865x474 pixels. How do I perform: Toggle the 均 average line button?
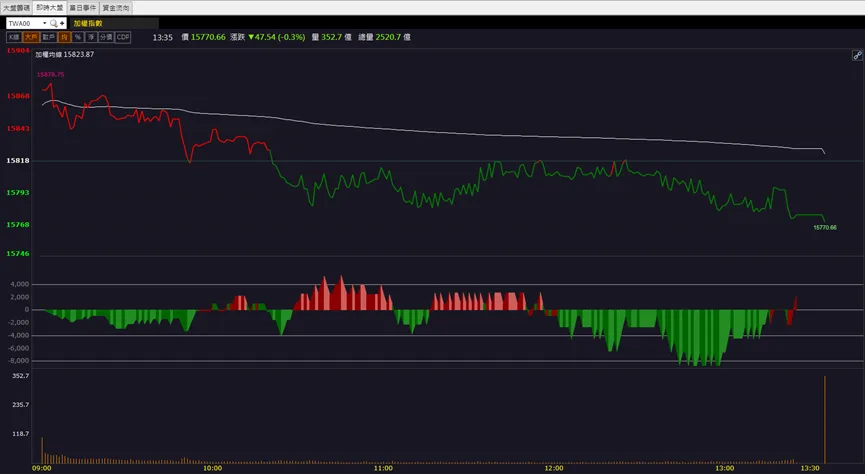(64, 37)
